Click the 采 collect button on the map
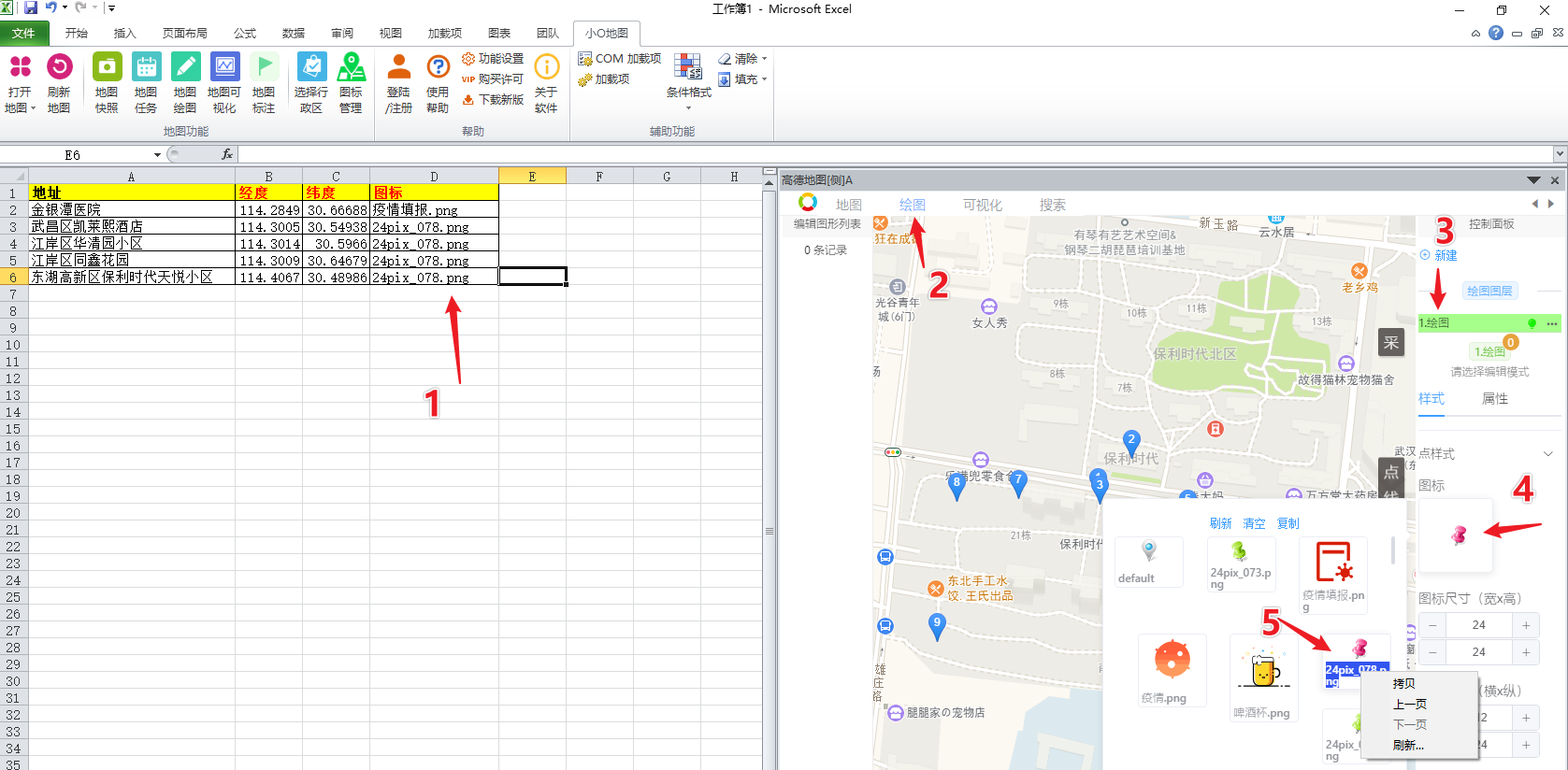Image resolution: width=1568 pixels, height=770 pixels. pos(1391,343)
